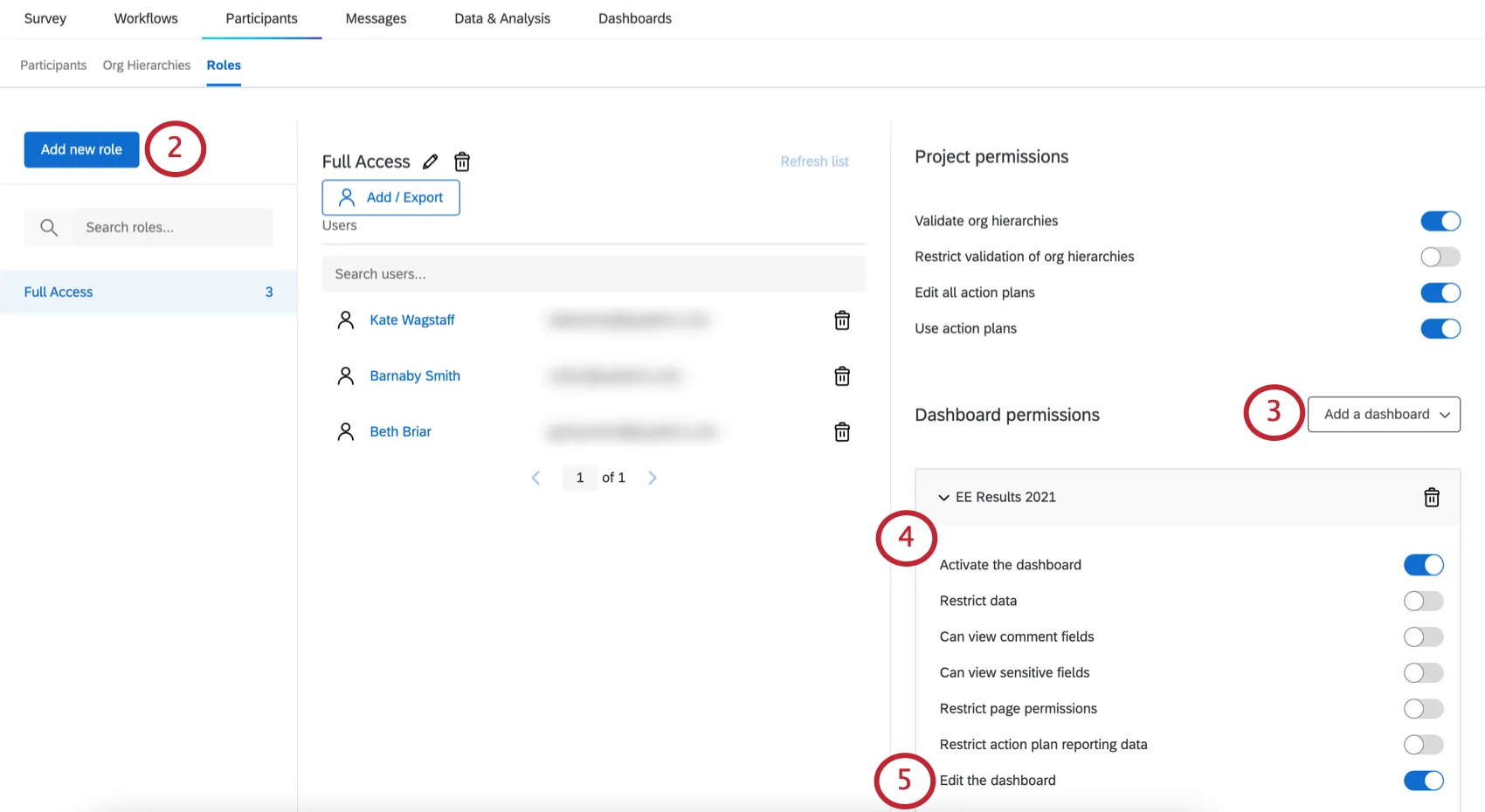Click the Refresh list link
Image resolution: width=1485 pixels, height=812 pixels.
click(813, 161)
